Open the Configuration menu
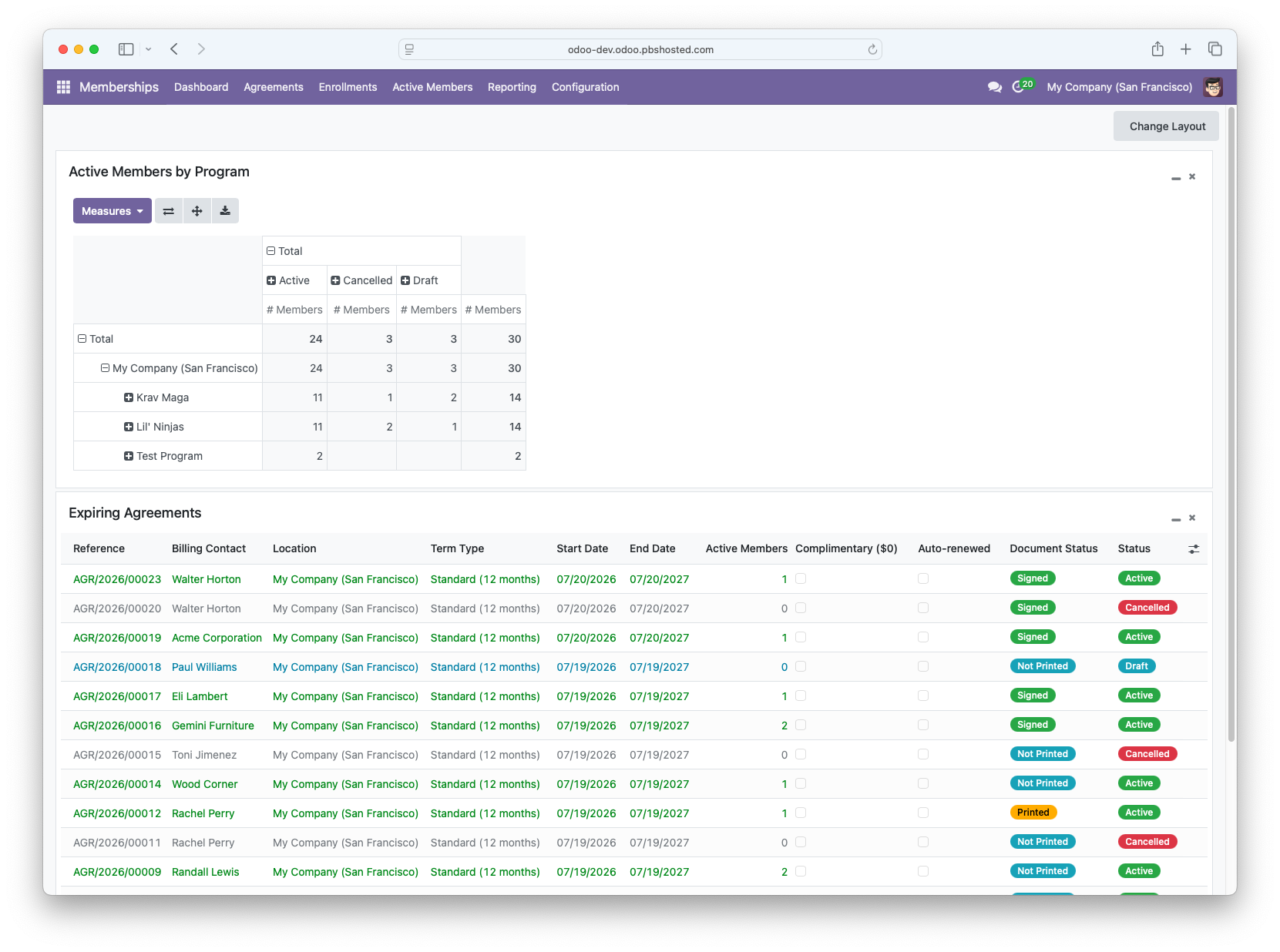This screenshot has height=952, width=1280. coord(586,87)
